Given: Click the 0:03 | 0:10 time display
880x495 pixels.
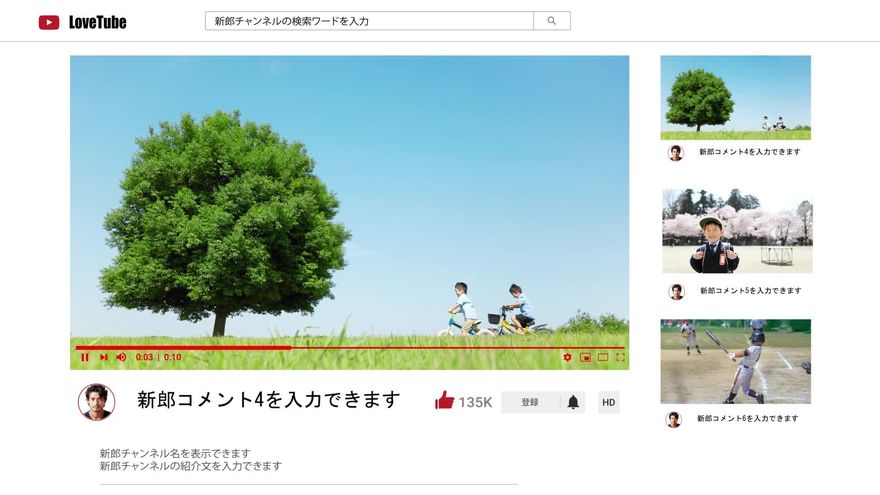Looking at the screenshot, I should click(158, 357).
